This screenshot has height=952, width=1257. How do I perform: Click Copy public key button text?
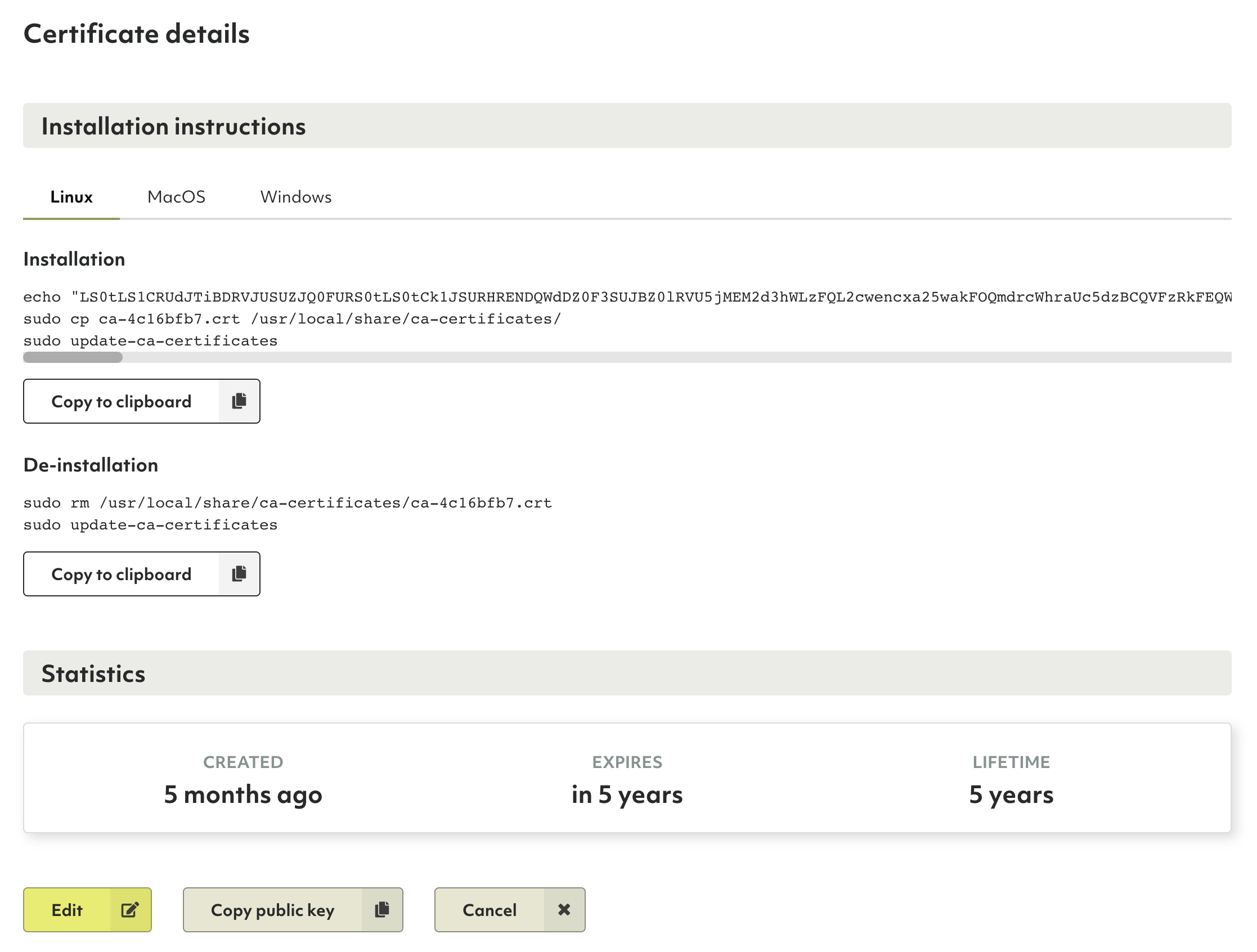point(272,910)
